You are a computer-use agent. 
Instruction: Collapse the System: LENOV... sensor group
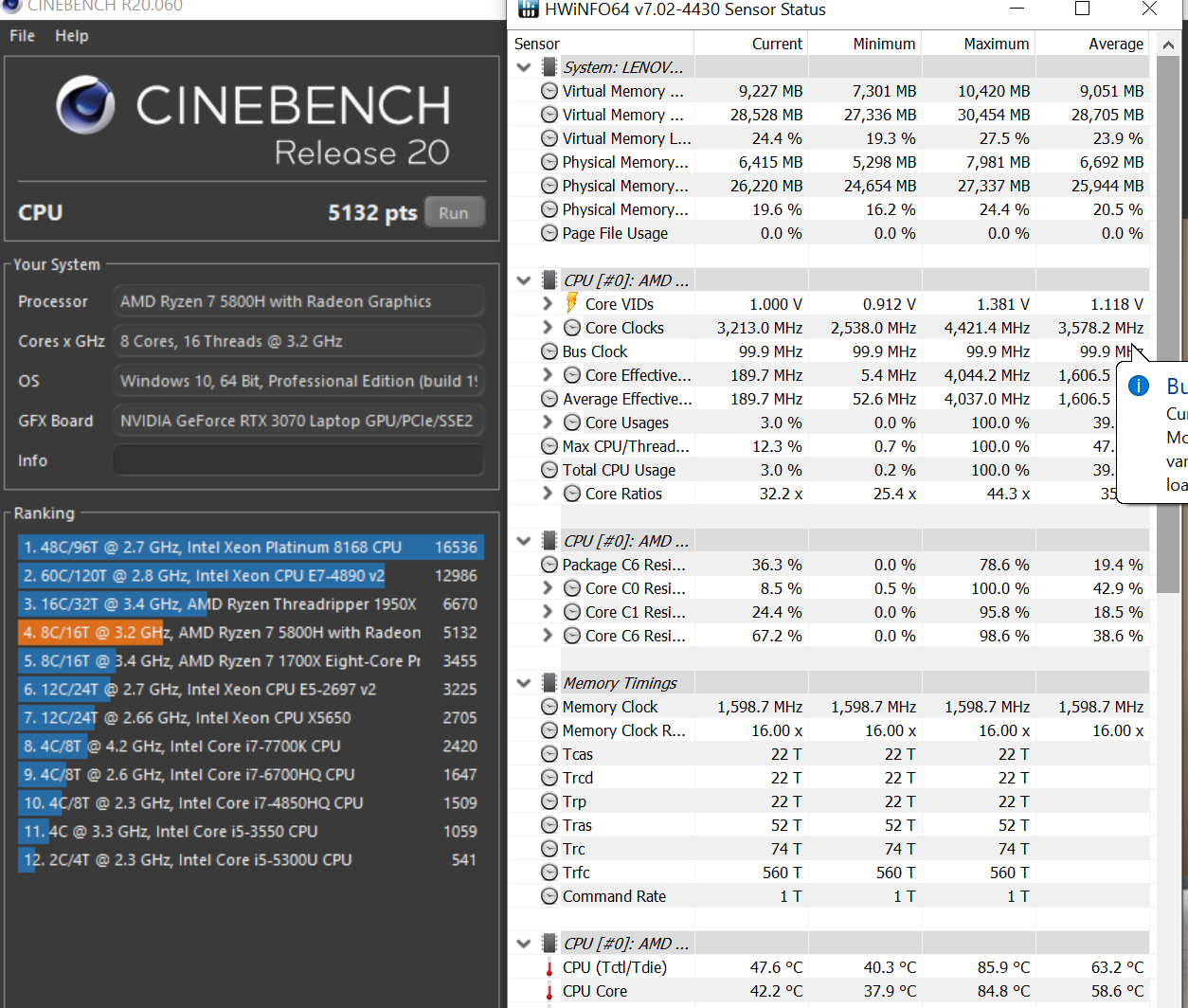point(523,67)
